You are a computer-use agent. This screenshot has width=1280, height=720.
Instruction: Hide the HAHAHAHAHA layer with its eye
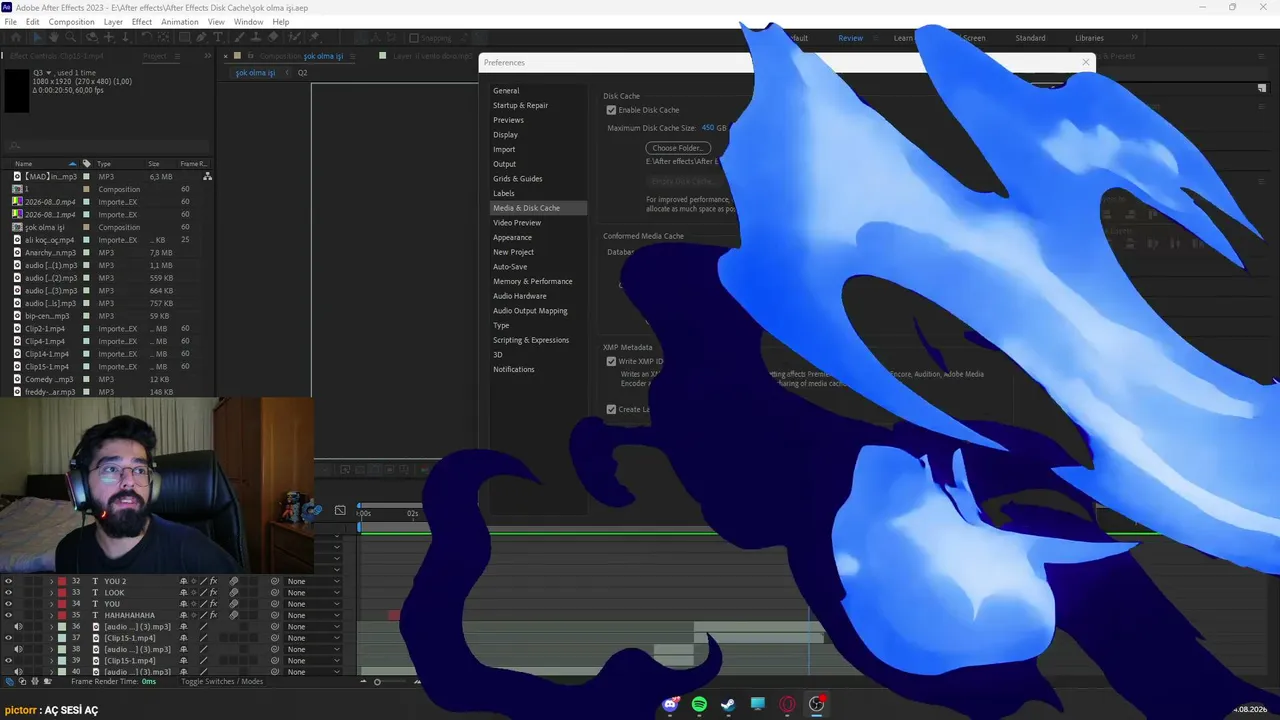coord(9,615)
